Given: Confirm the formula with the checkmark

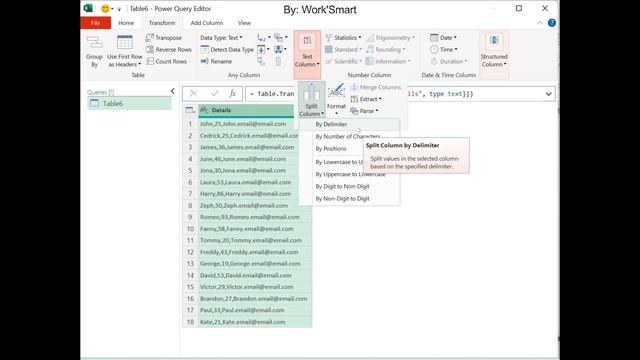Looking at the screenshot, I should coord(214,94).
